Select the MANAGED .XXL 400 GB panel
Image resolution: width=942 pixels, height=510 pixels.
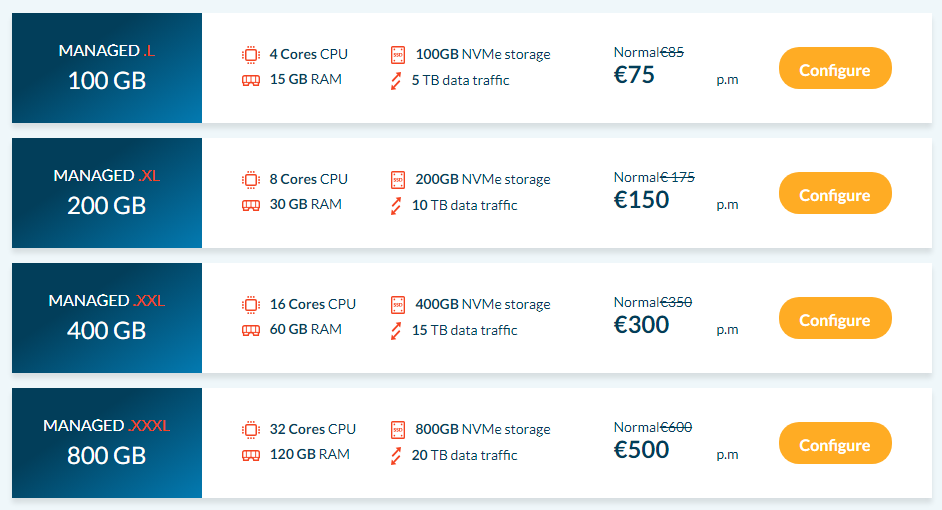pyautogui.click(x=107, y=318)
